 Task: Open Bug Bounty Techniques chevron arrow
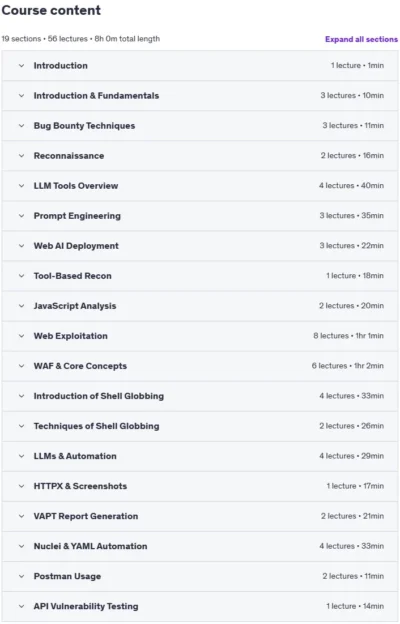click(21, 126)
